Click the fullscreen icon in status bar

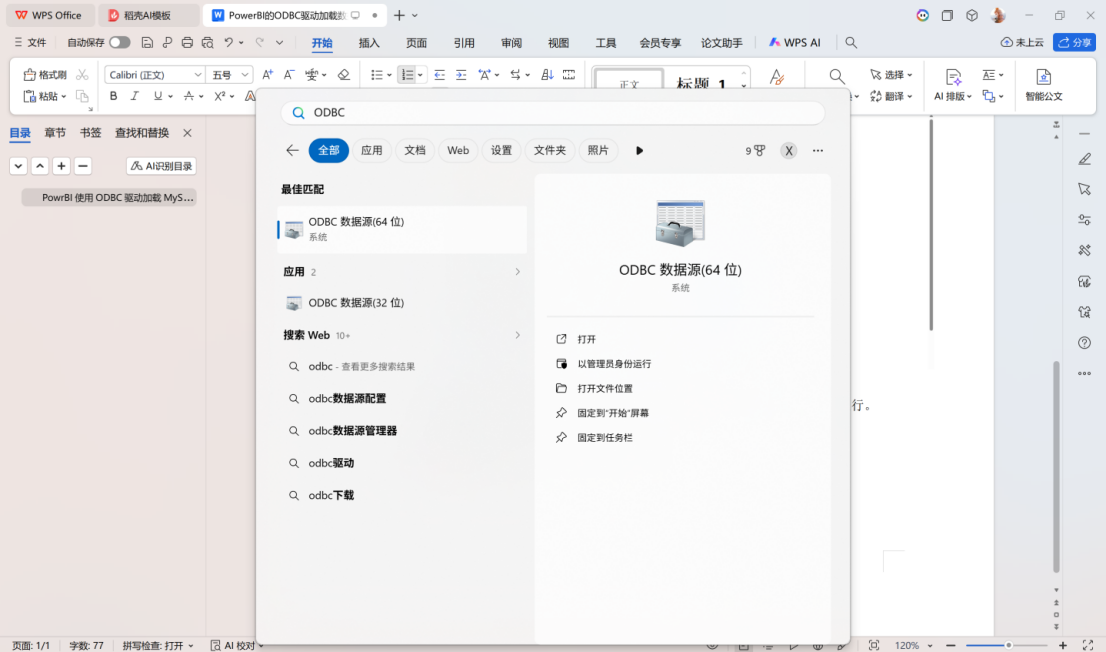(1087, 645)
